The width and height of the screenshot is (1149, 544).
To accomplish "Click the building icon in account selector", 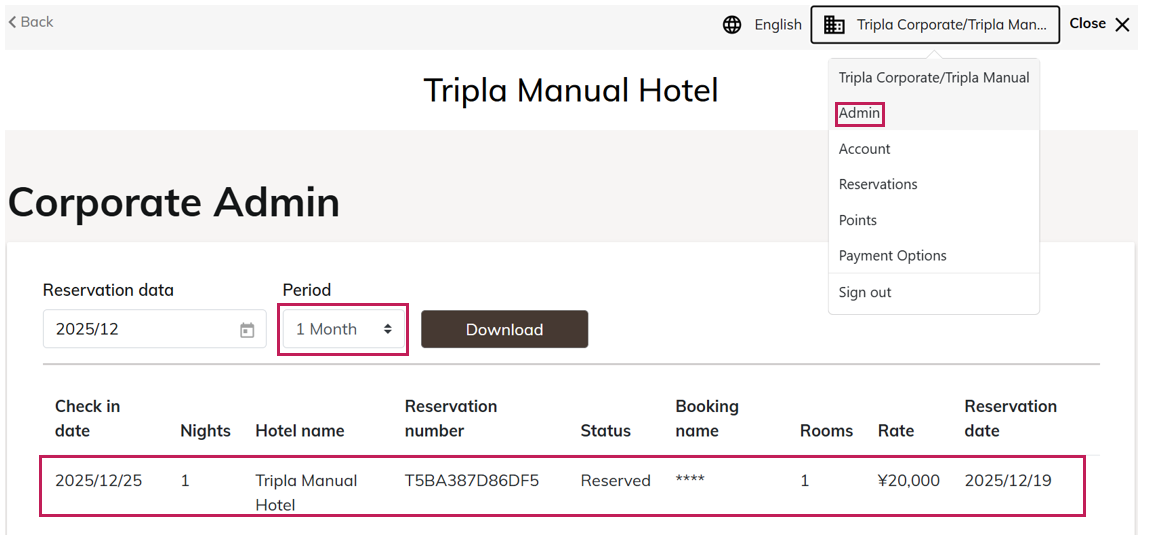I will [x=834, y=25].
